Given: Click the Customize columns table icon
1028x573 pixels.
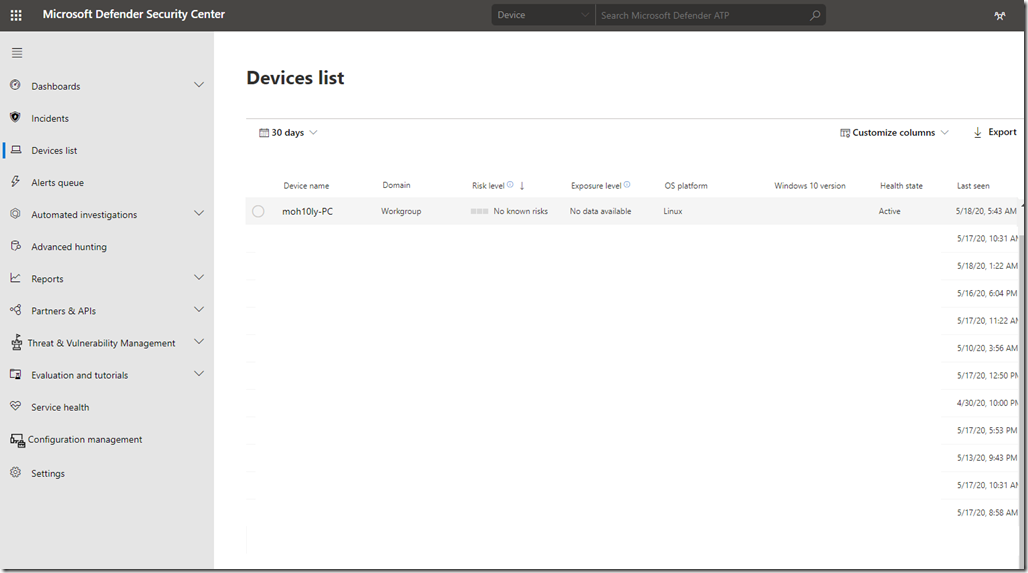Looking at the screenshot, I should pos(845,132).
